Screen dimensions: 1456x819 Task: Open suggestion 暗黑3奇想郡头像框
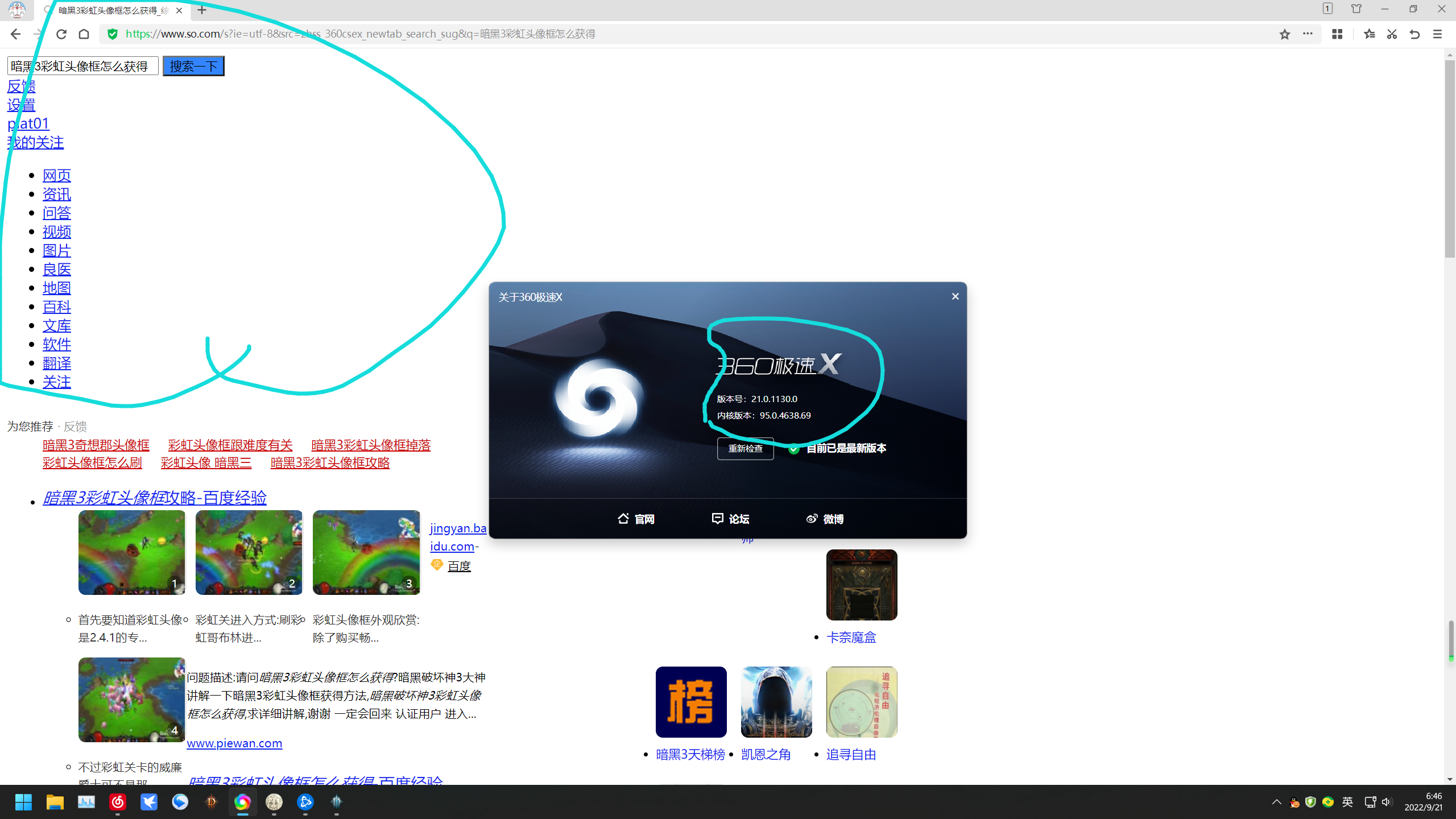coord(96,445)
